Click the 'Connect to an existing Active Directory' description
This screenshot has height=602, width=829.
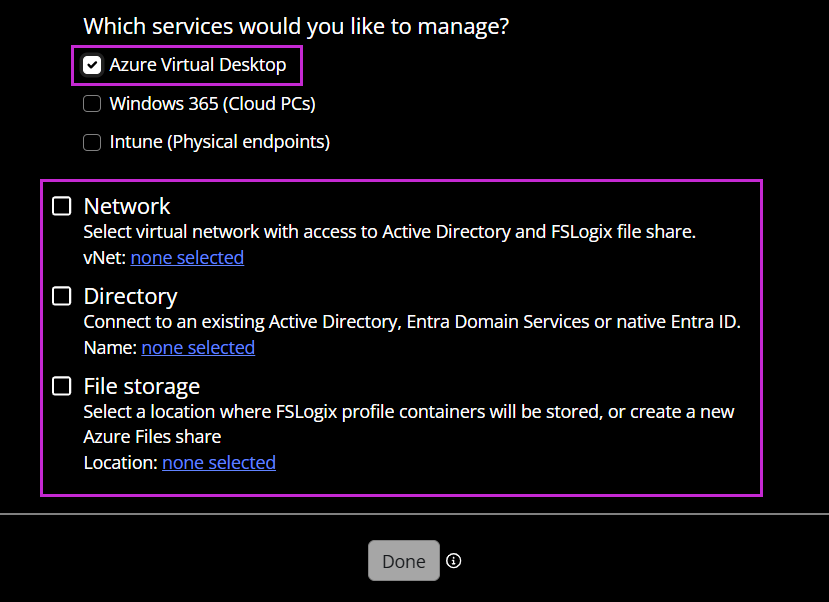click(412, 322)
